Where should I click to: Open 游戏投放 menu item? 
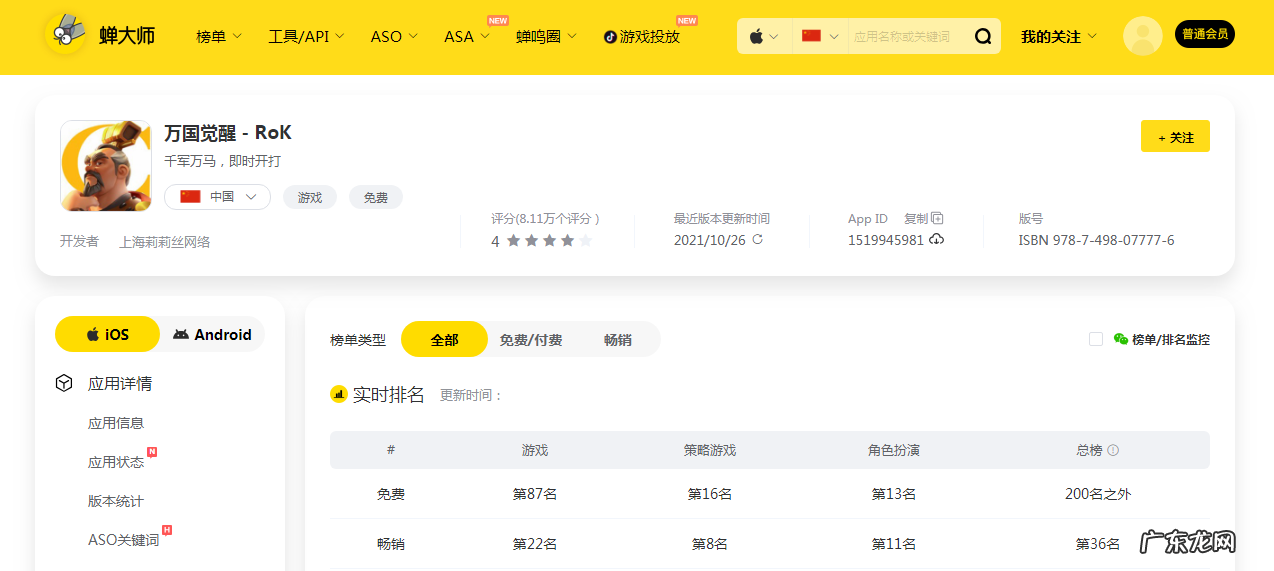point(642,36)
